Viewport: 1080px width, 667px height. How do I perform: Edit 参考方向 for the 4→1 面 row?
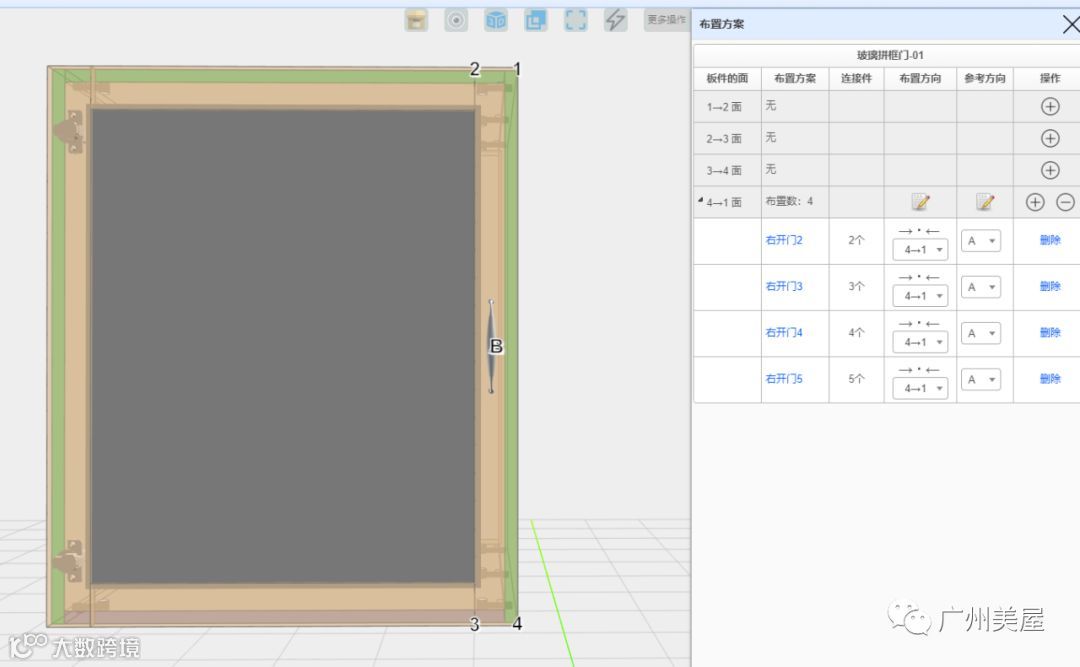[x=985, y=202]
